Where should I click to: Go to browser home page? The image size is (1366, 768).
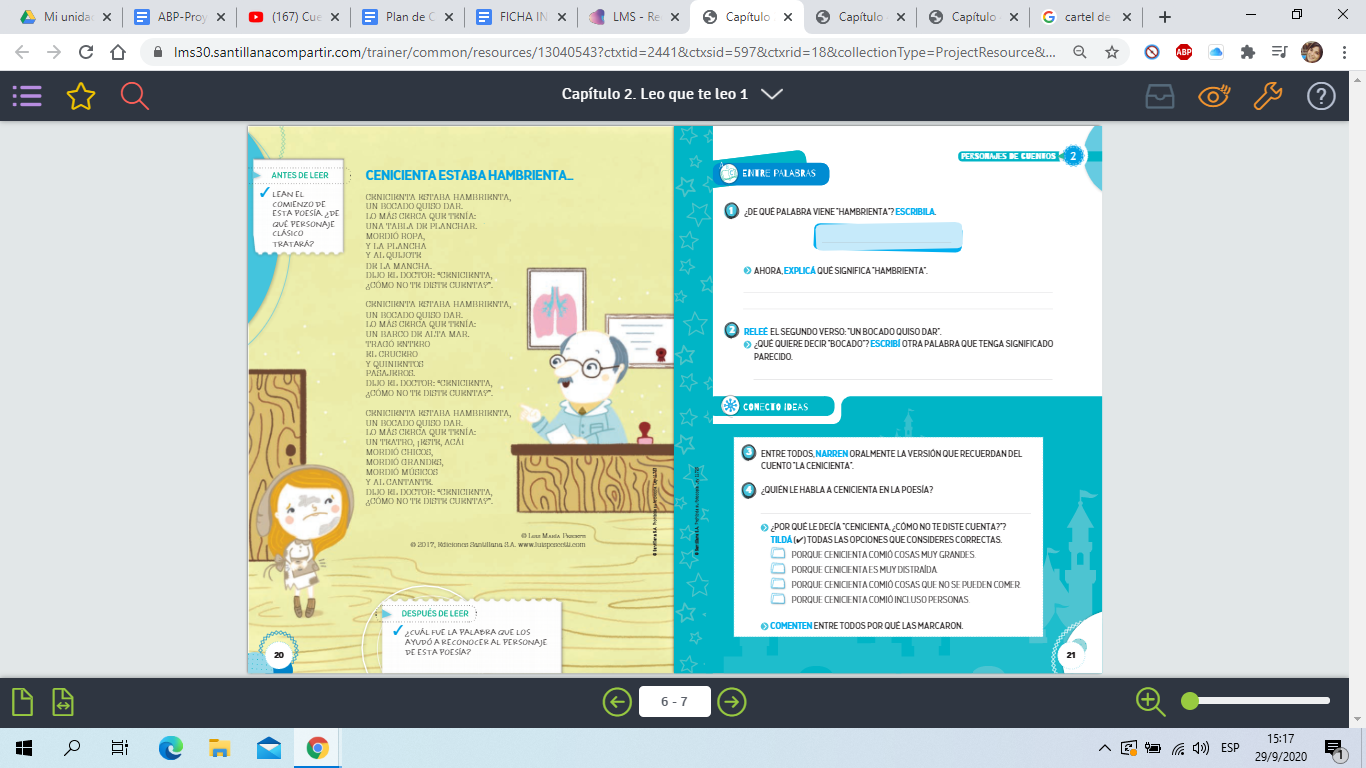[x=118, y=53]
